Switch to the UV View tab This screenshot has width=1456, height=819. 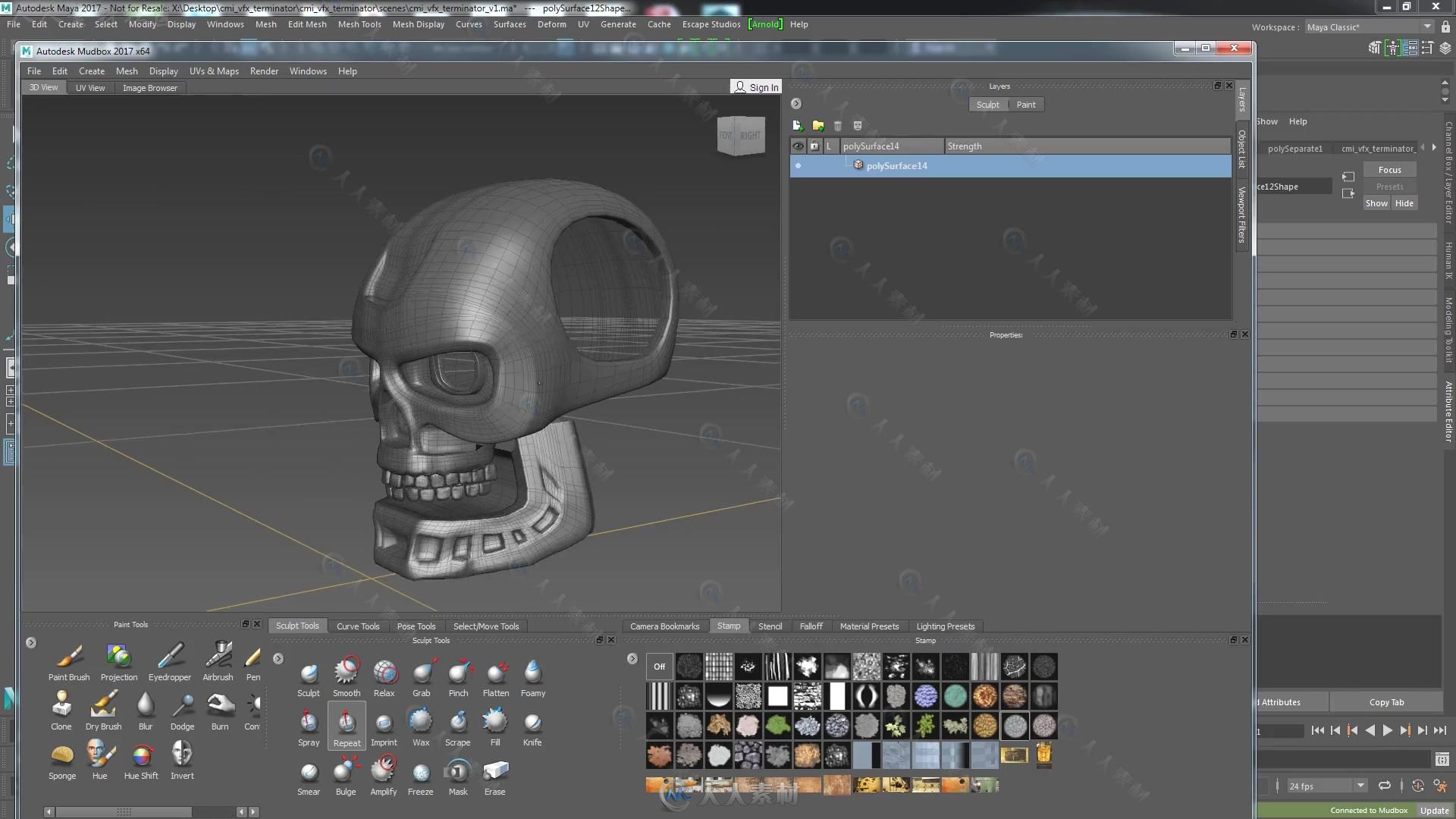[90, 88]
